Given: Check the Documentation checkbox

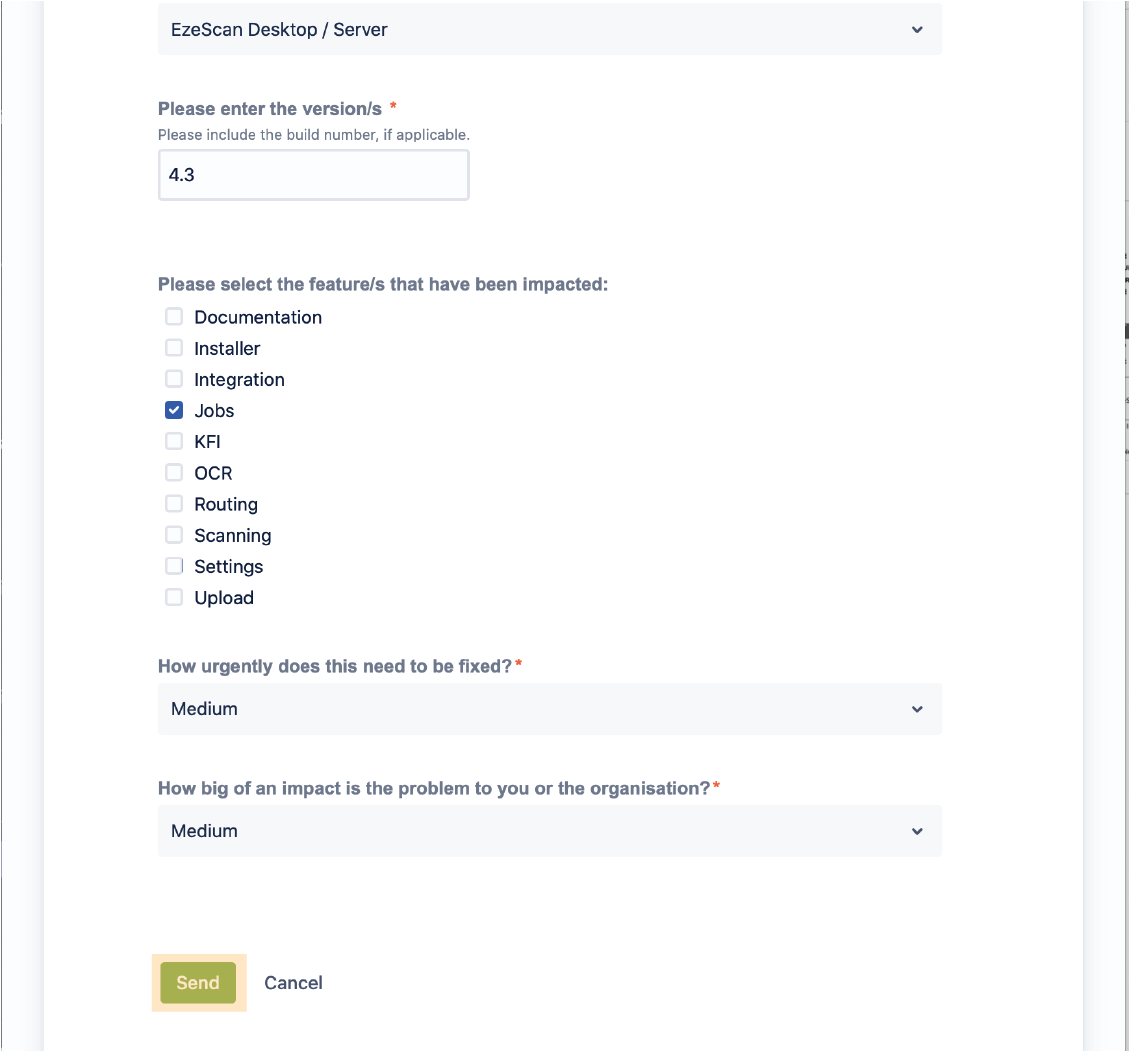Looking at the screenshot, I should point(174,317).
